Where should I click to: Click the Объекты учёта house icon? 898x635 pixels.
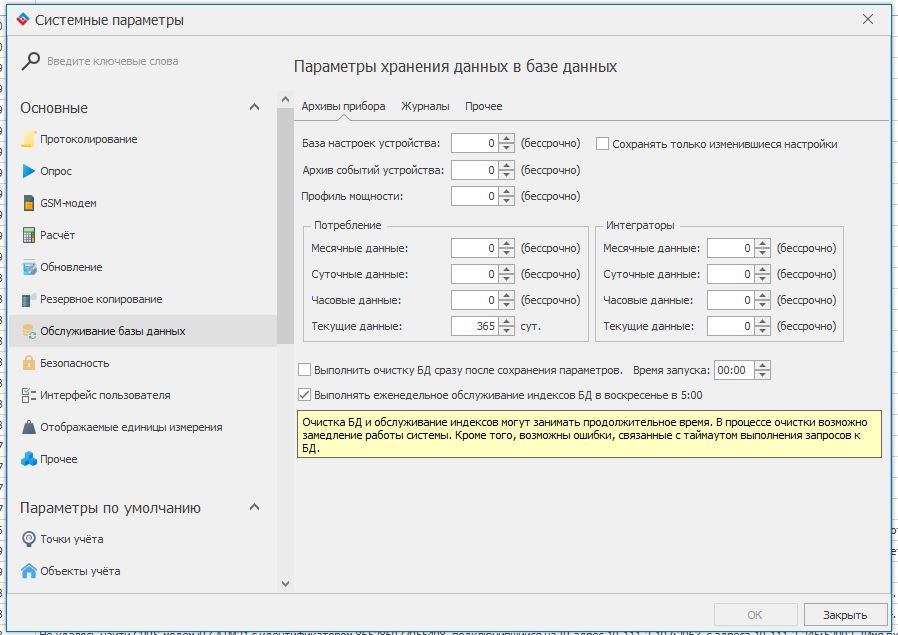(x=29, y=571)
